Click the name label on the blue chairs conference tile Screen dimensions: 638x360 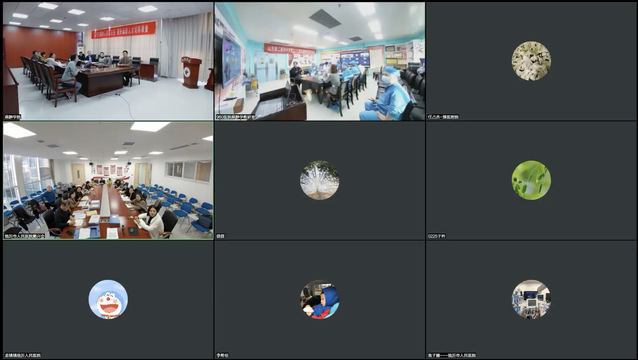(x=24, y=236)
